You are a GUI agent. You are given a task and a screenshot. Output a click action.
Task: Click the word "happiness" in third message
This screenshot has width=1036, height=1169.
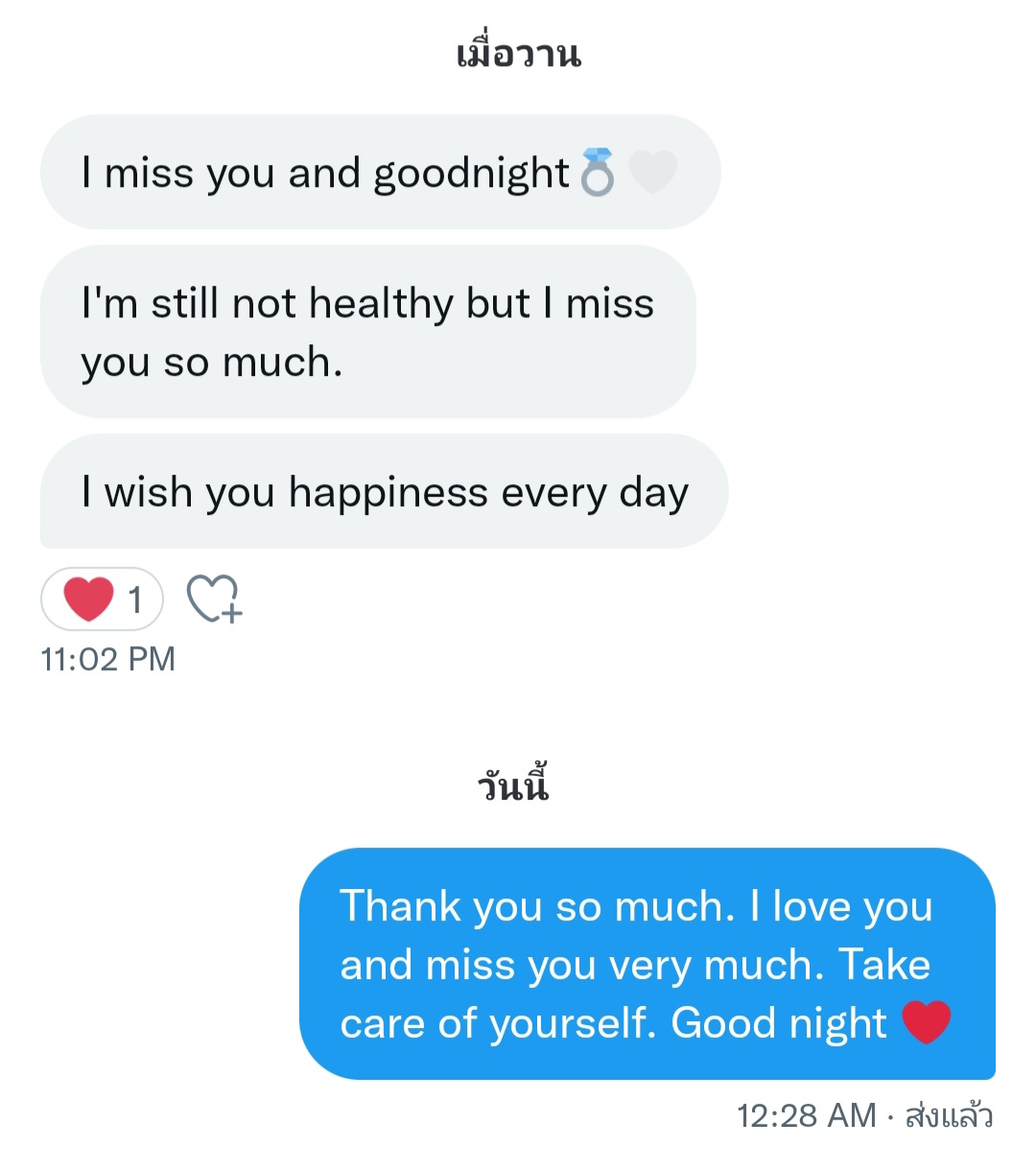[388, 493]
